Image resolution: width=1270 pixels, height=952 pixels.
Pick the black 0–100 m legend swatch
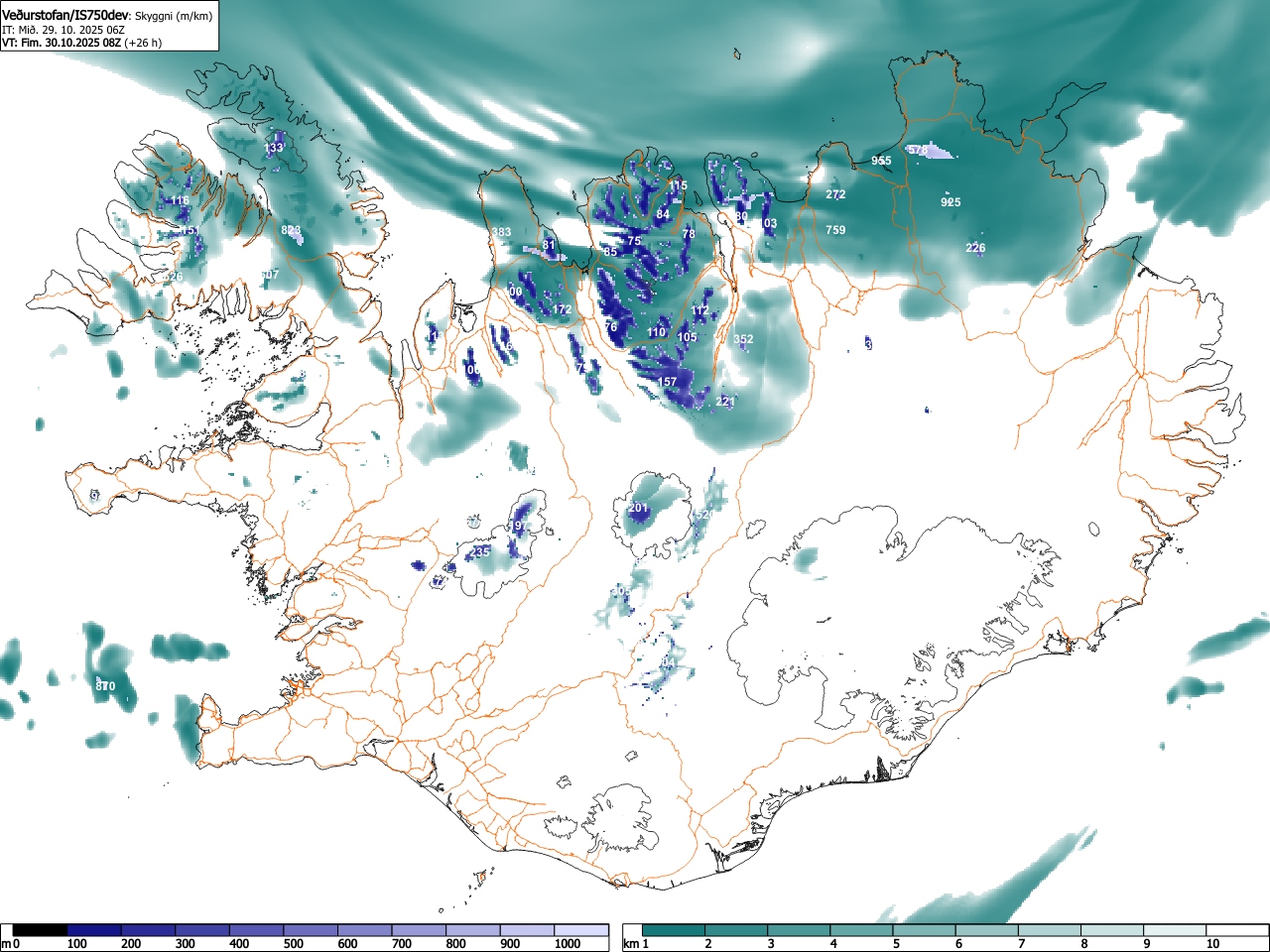pyautogui.click(x=41, y=930)
